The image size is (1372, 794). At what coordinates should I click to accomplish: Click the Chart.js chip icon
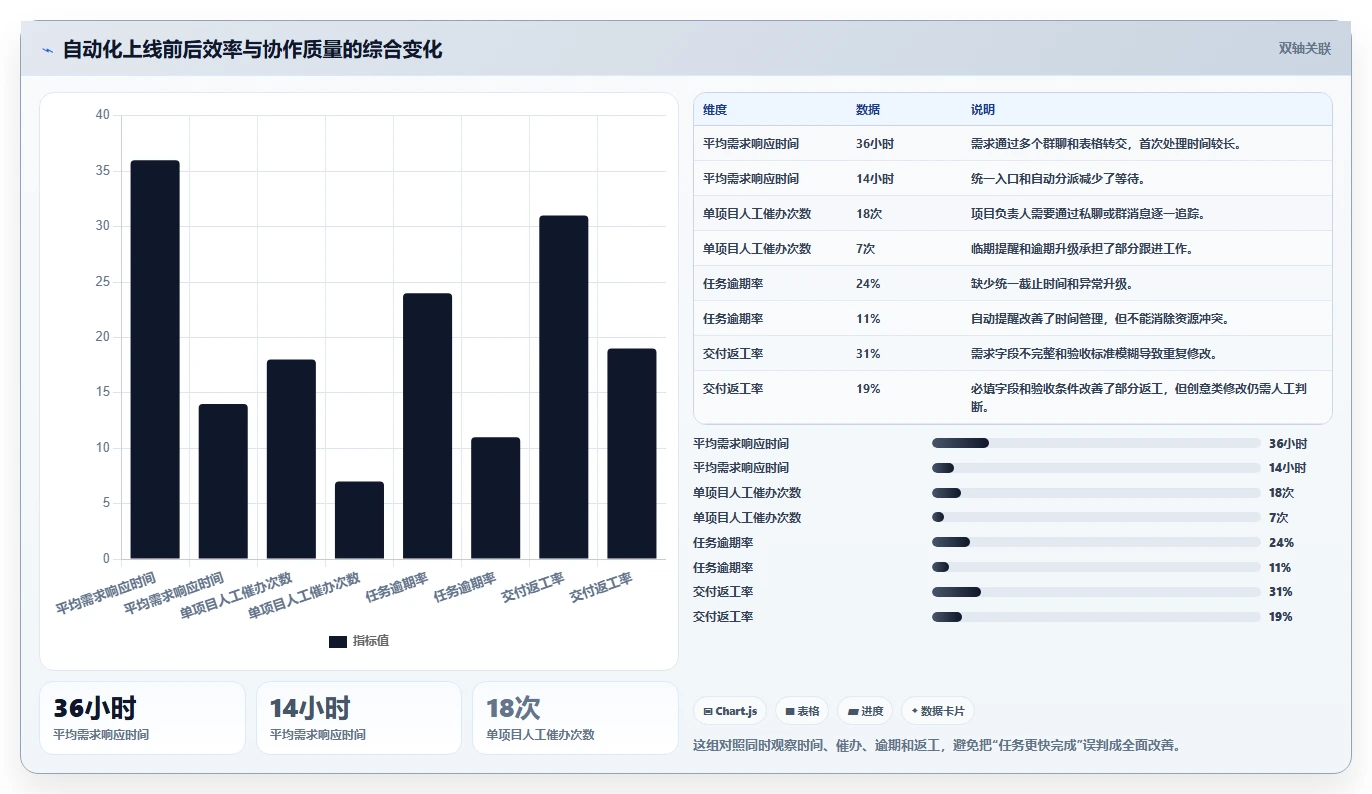pos(708,711)
